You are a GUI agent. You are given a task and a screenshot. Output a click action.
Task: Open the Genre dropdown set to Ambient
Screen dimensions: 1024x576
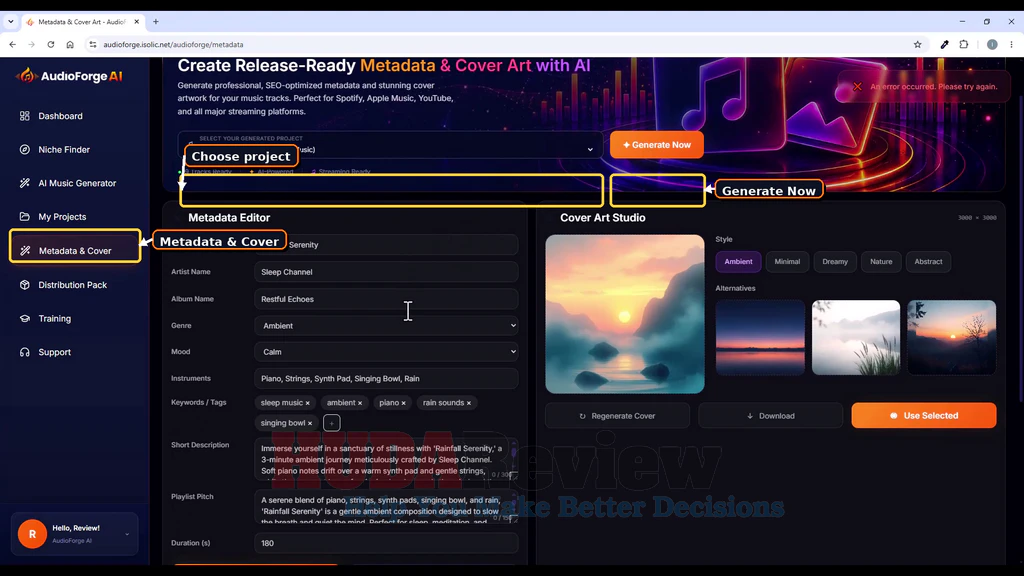(x=386, y=325)
